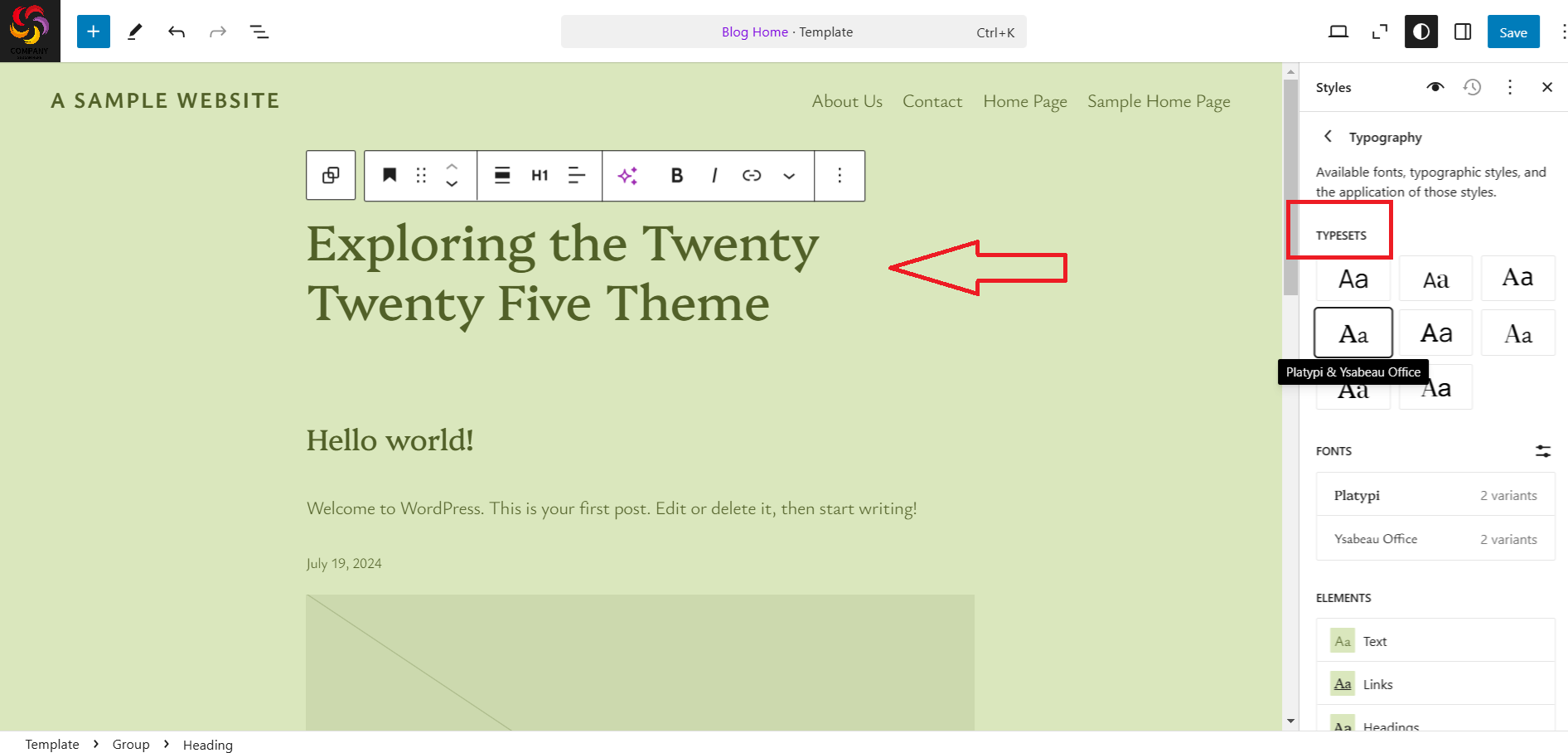Viewport: 1568px width, 753px height.
Task: Select the AI sparkle icon in block toolbar
Action: click(x=628, y=176)
